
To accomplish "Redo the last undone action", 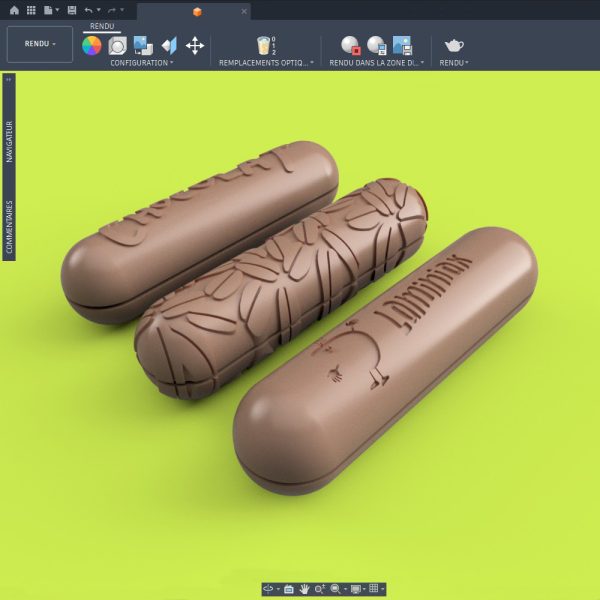I will pyautogui.click(x=112, y=10).
